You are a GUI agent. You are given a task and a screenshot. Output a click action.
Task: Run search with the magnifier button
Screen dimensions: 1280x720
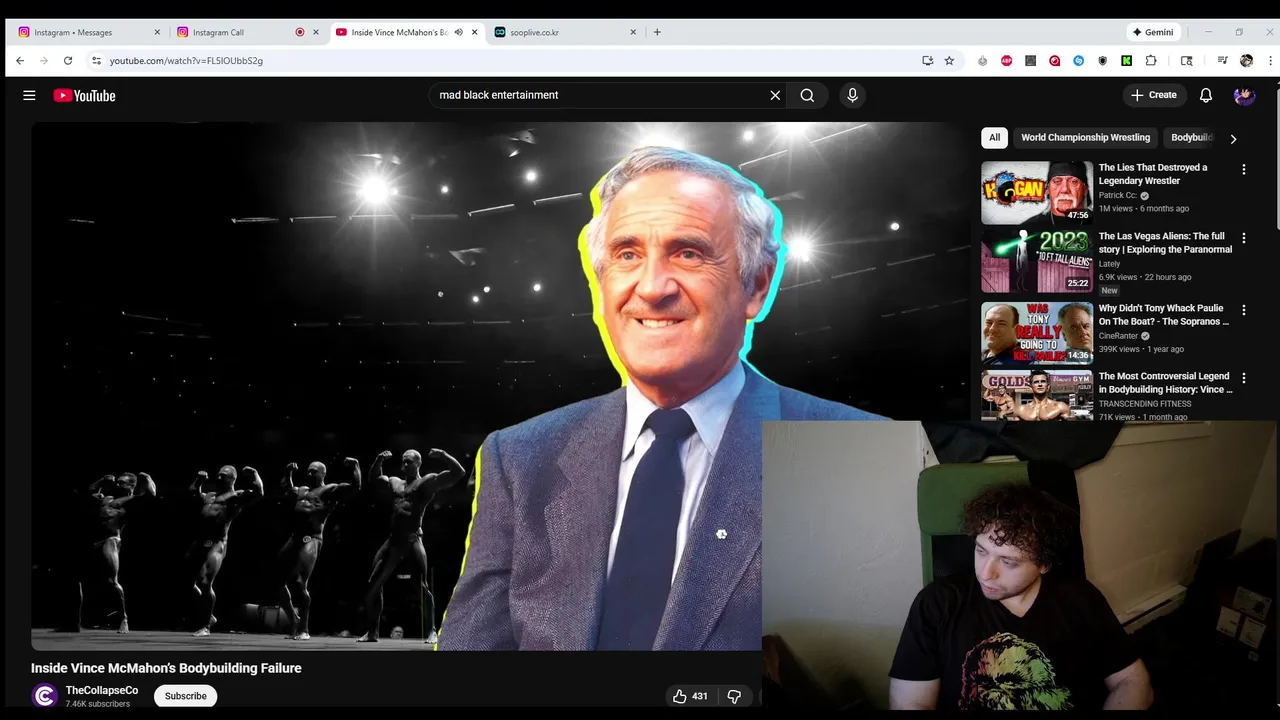(x=807, y=95)
